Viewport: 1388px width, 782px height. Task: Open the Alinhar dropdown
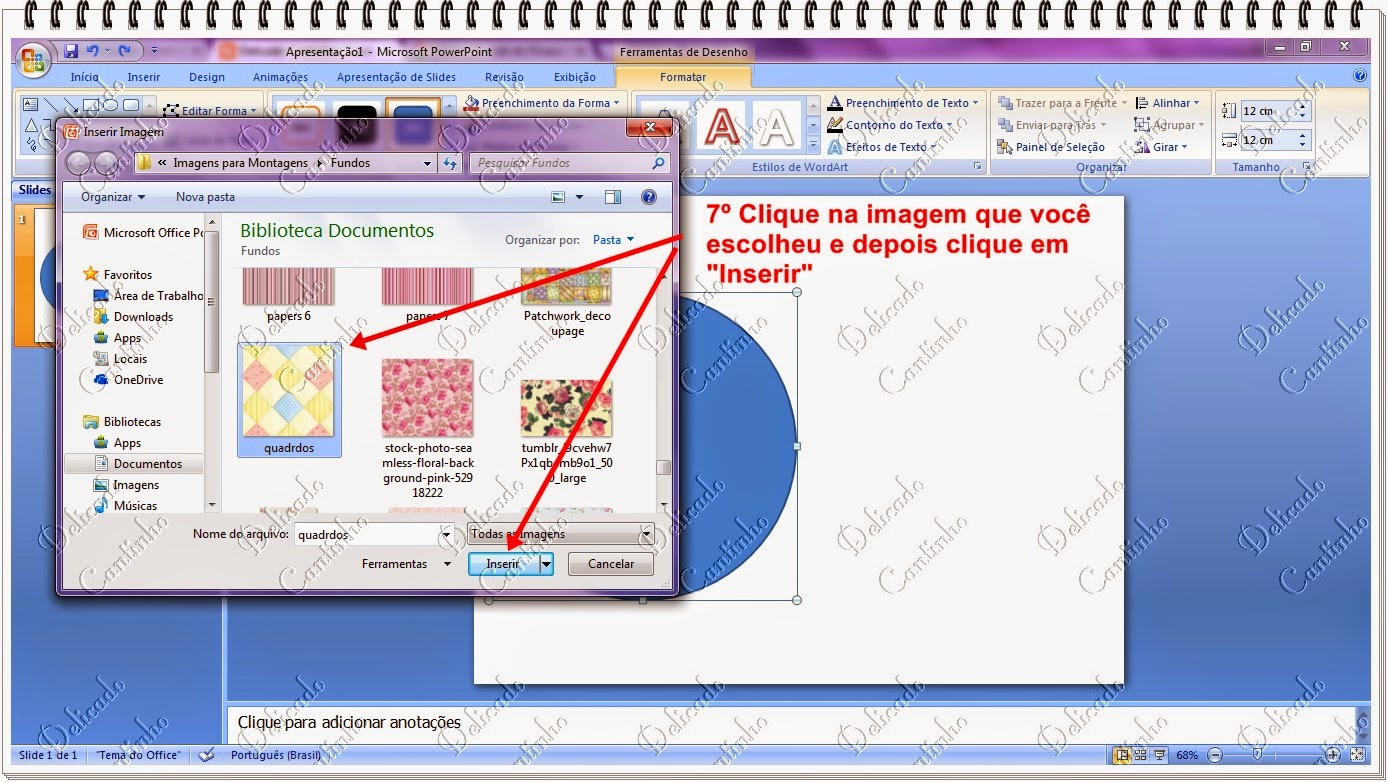(x=1167, y=103)
